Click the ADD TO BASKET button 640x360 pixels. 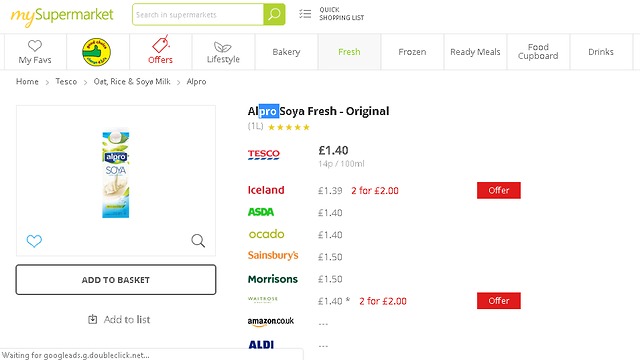click(116, 280)
